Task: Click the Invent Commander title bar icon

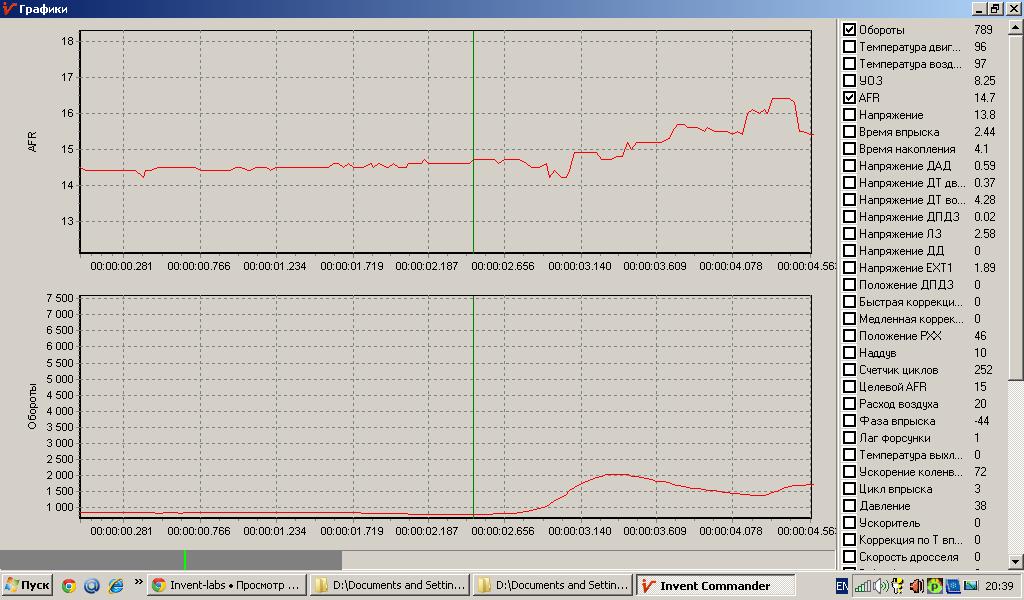Action: click(9, 8)
